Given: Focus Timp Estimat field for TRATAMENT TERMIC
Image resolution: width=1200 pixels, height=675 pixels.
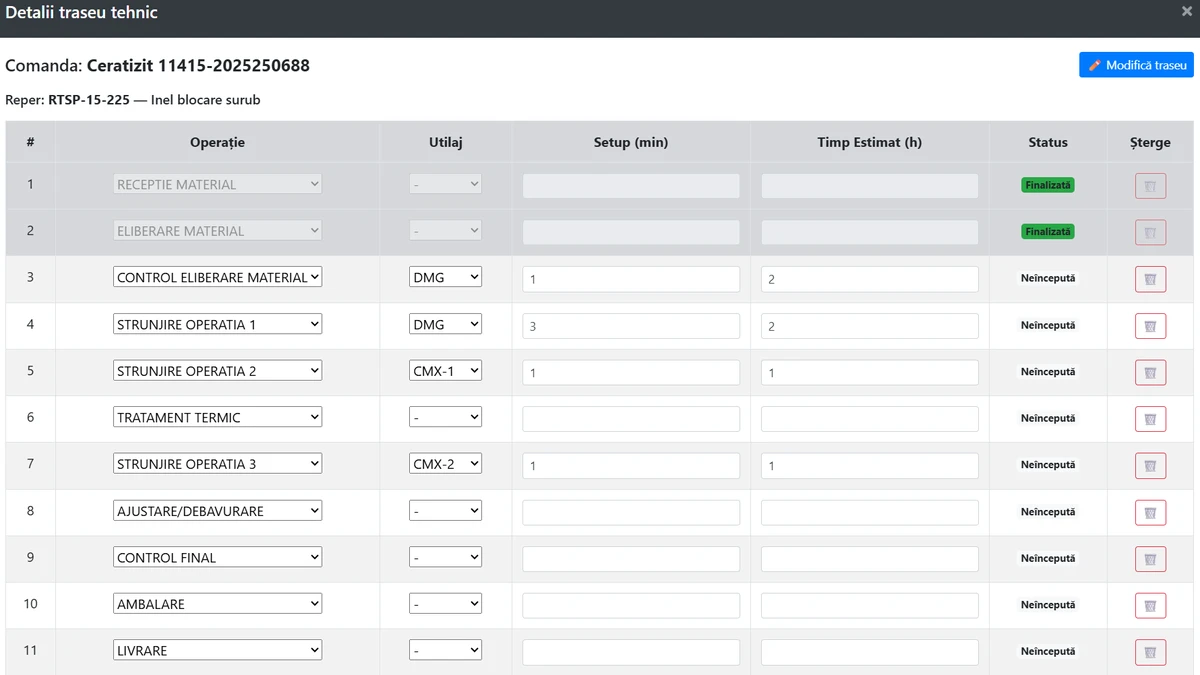Looking at the screenshot, I should pos(869,419).
